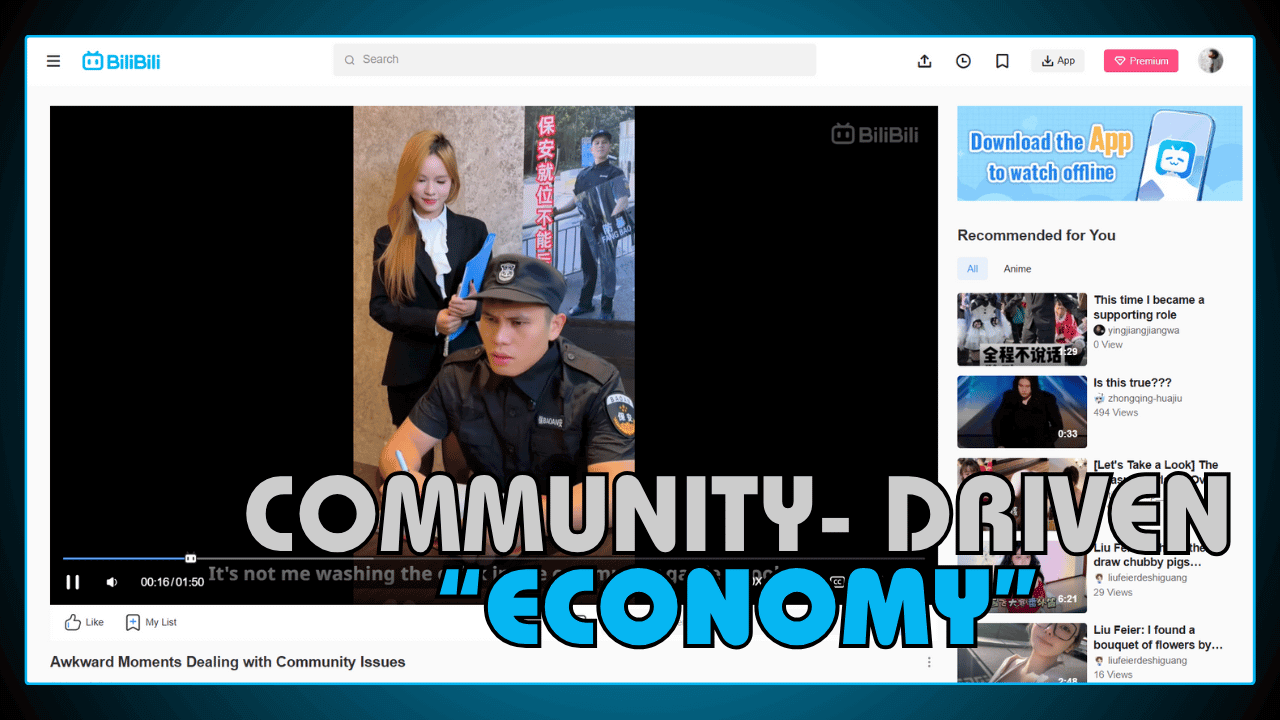Select the All recommendations tab
Viewport: 1280px width, 720px height.
click(972, 269)
